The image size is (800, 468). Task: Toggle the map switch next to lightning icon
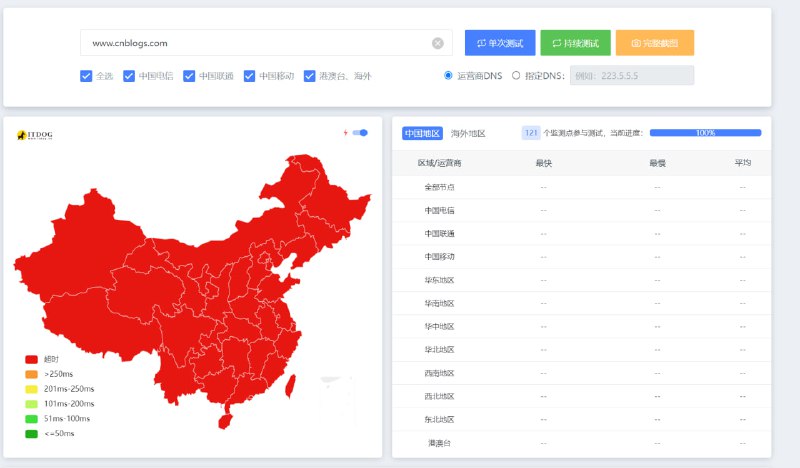[x=360, y=133]
